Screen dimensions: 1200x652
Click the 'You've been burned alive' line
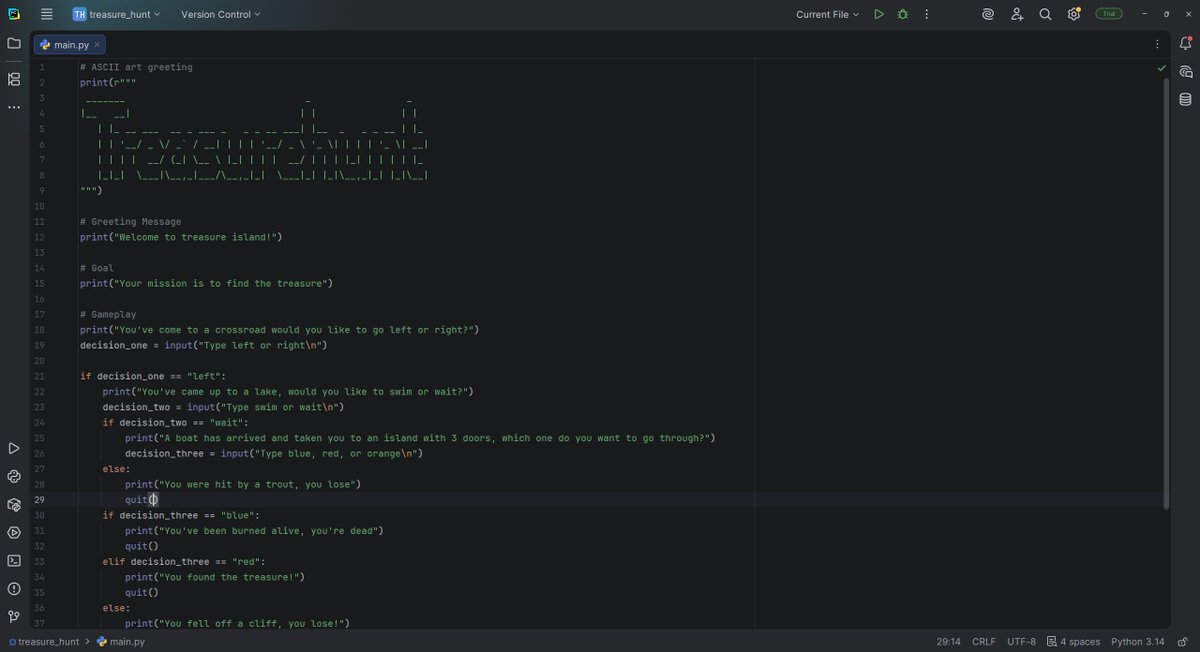(x=254, y=530)
